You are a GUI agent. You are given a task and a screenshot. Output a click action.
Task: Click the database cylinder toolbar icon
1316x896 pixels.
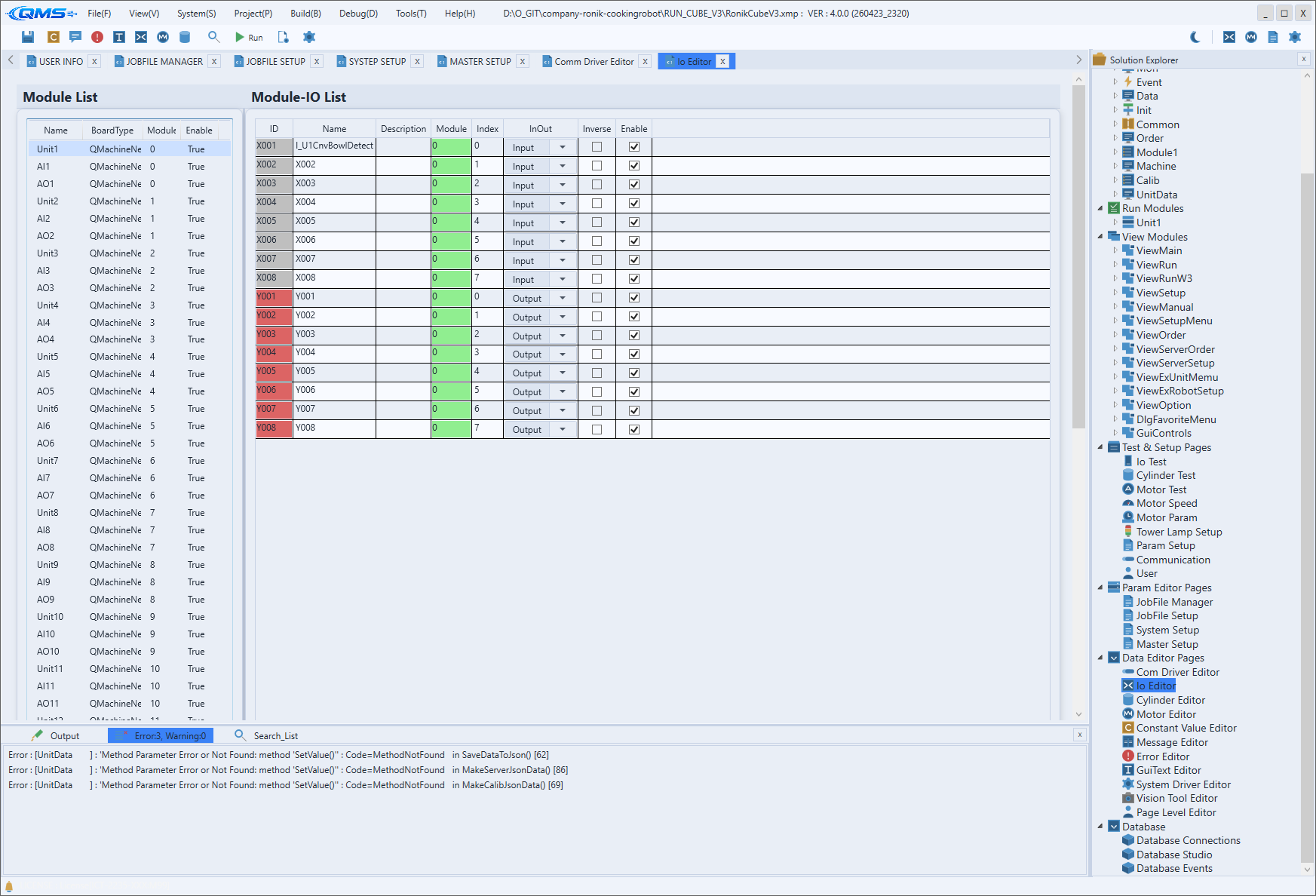coord(185,37)
